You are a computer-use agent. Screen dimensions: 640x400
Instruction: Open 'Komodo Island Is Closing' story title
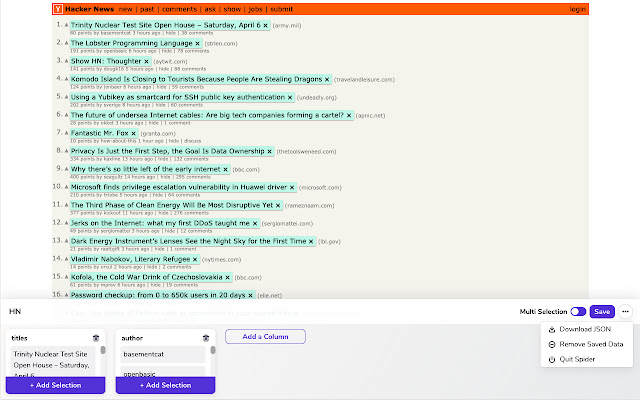[196, 79]
